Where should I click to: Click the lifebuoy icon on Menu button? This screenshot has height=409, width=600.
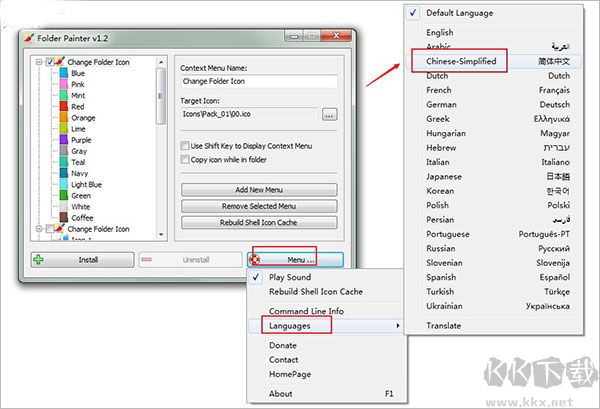[255, 259]
